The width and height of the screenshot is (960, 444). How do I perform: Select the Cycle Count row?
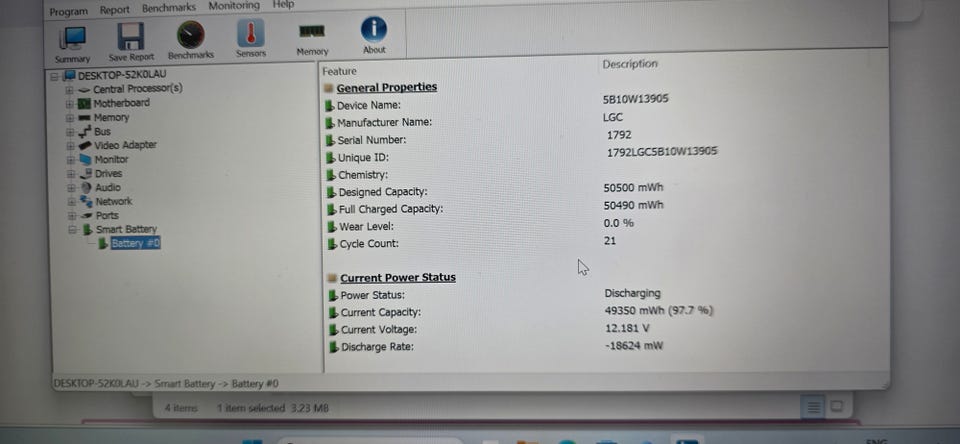coord(606,243)
